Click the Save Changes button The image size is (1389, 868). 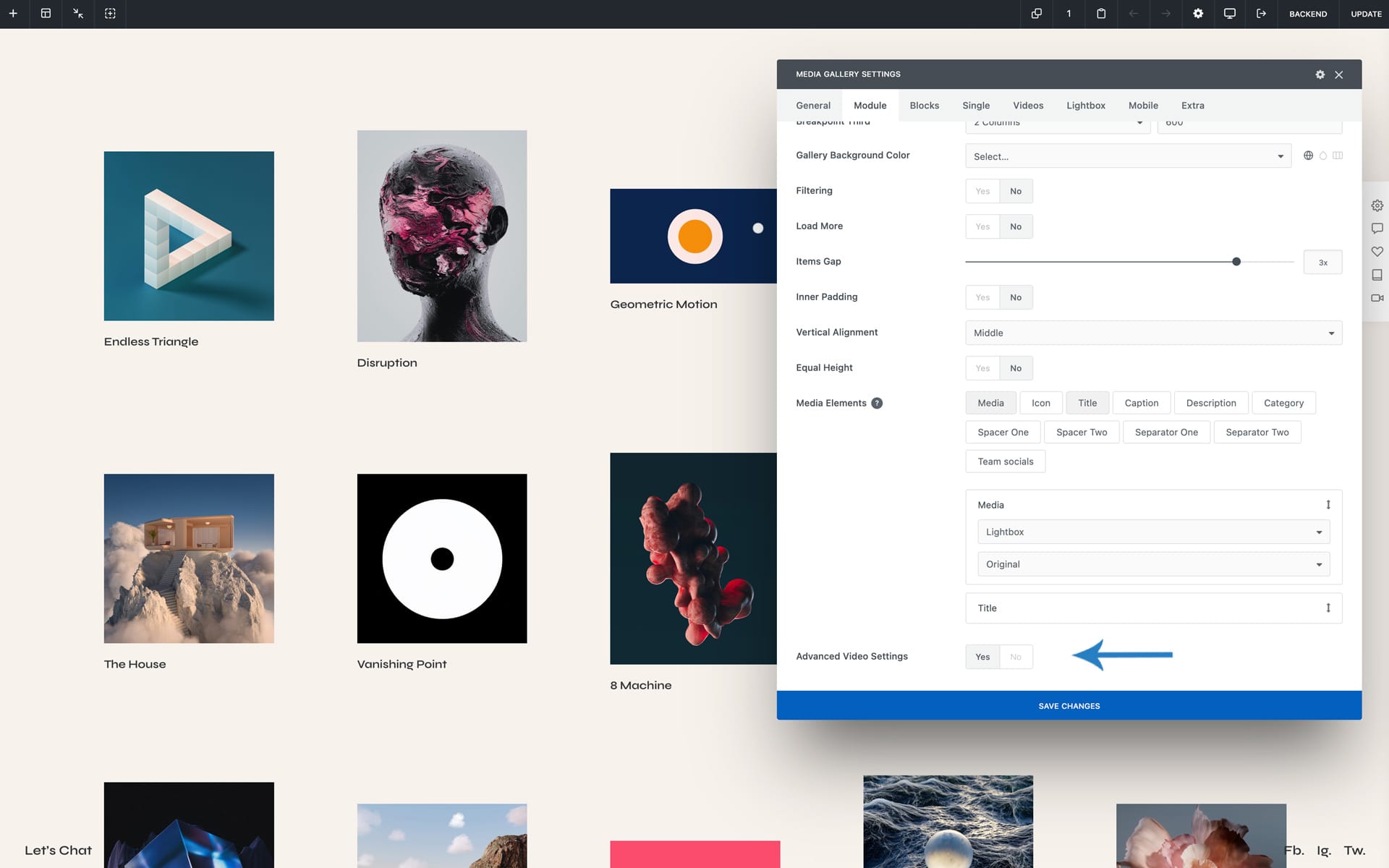click(1069, 705)
